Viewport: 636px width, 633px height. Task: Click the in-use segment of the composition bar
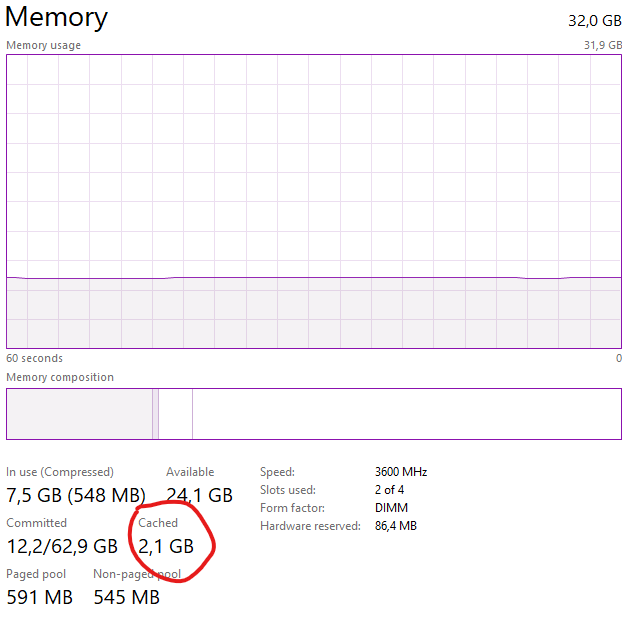coord(78,413)
